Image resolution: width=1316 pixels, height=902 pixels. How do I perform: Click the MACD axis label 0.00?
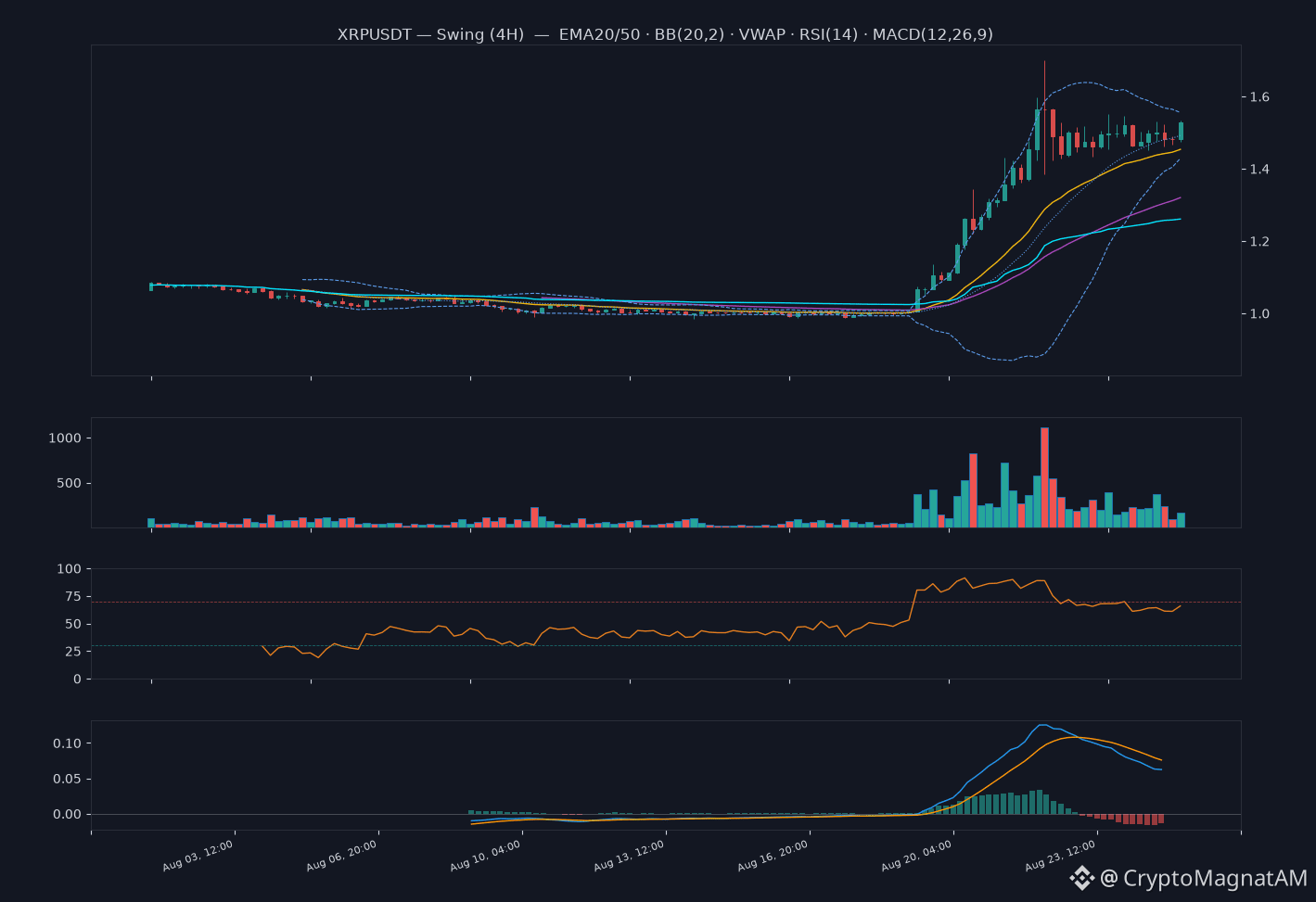[x=69, y=814]
